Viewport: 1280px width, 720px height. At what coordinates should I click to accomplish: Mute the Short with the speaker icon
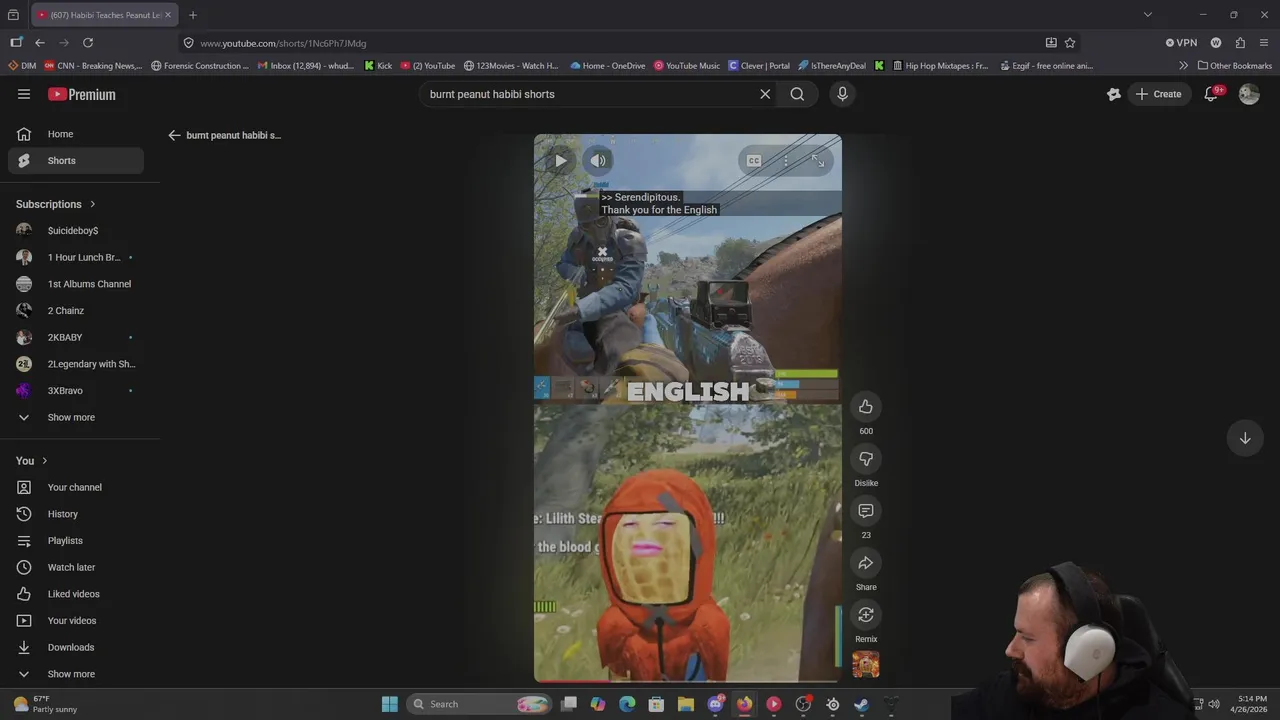(598, 160)
